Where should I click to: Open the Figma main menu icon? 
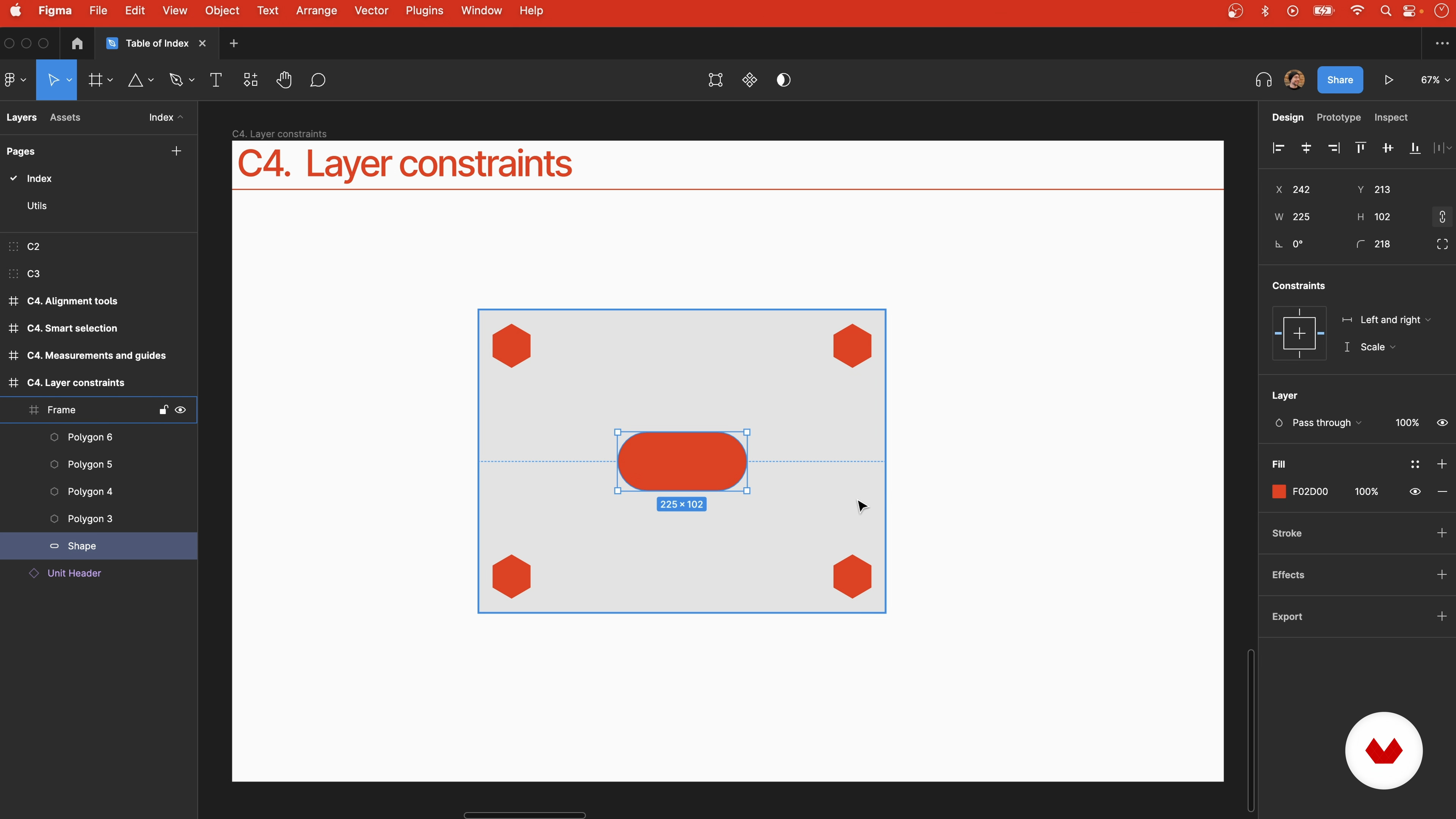(x=10, y=80)
